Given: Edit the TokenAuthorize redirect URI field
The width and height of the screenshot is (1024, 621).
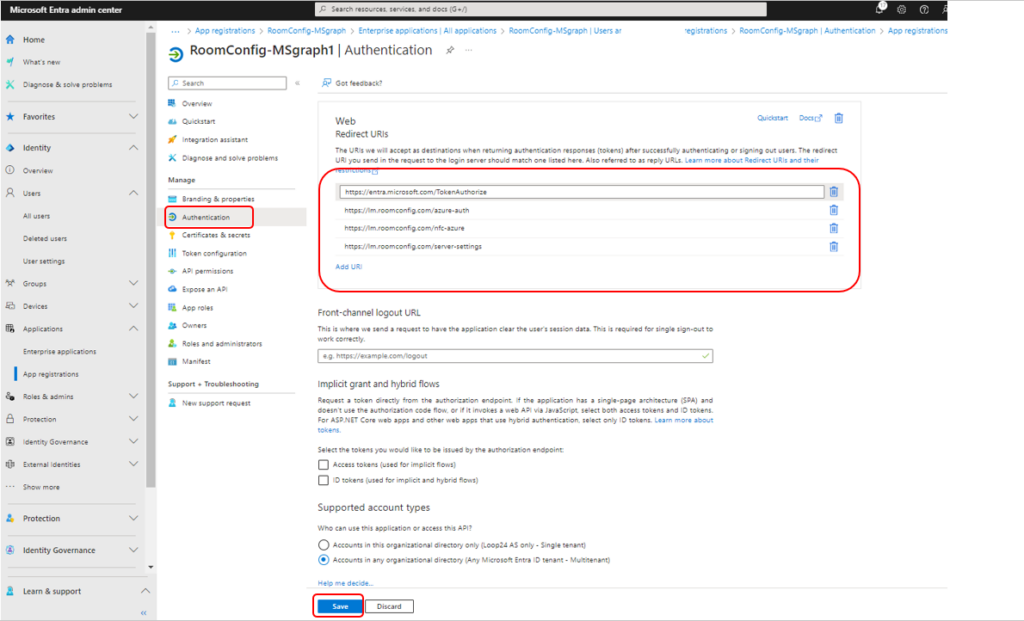Looking at the screenshot, I should tap(581, 192).
